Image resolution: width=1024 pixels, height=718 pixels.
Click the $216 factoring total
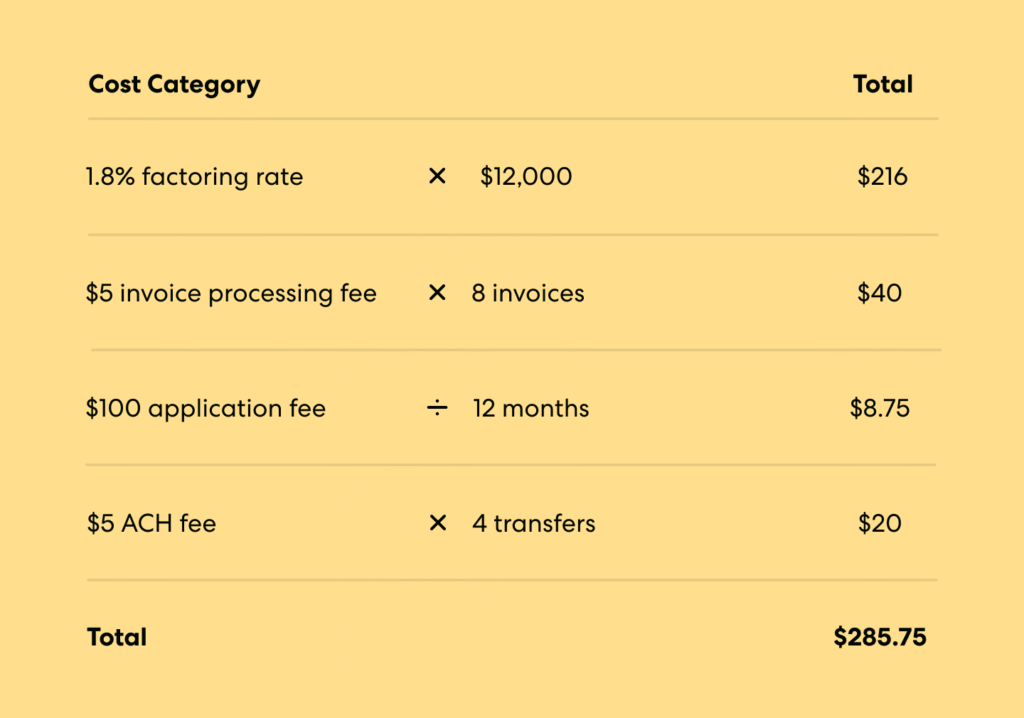(x=882, y=178)
